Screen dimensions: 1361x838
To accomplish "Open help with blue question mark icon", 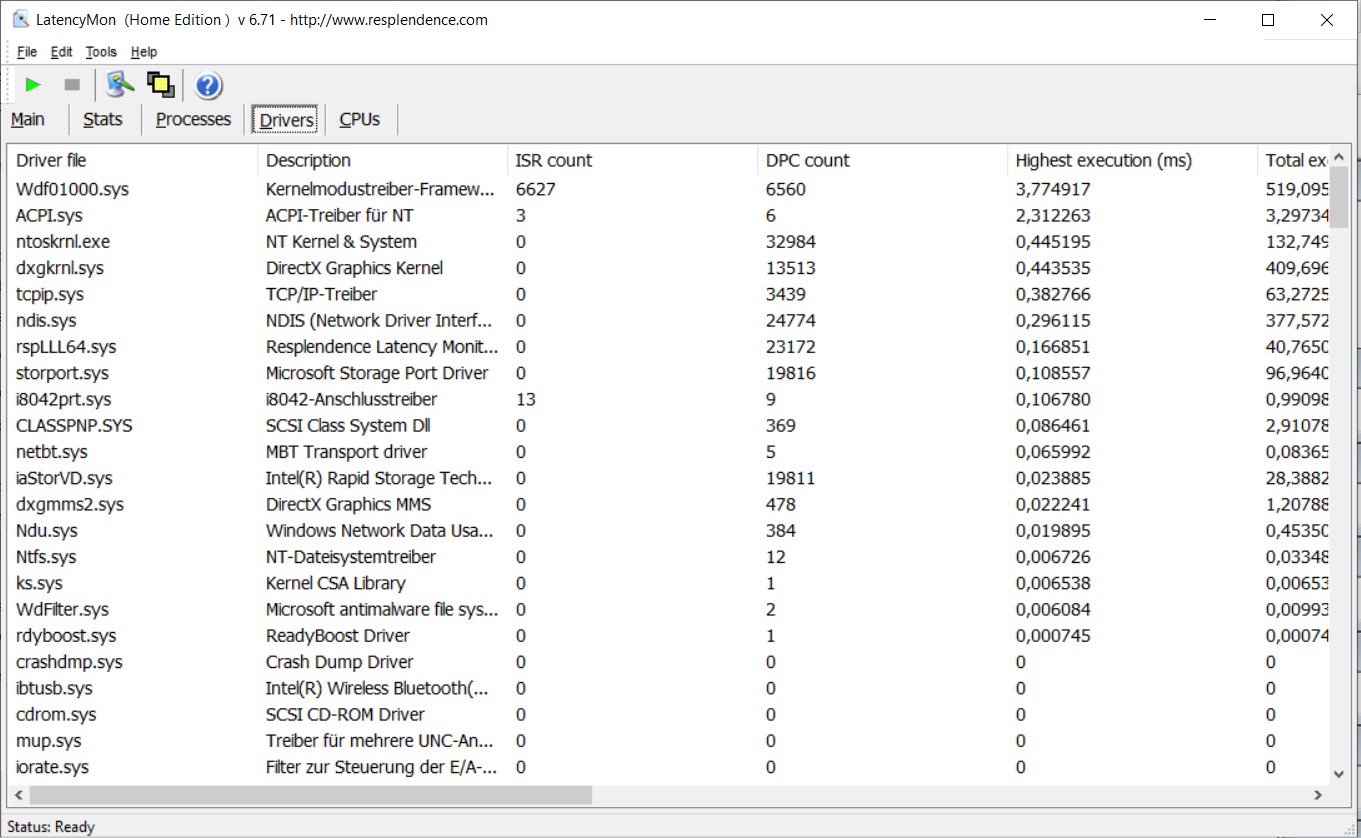I will tap(208, 86).
